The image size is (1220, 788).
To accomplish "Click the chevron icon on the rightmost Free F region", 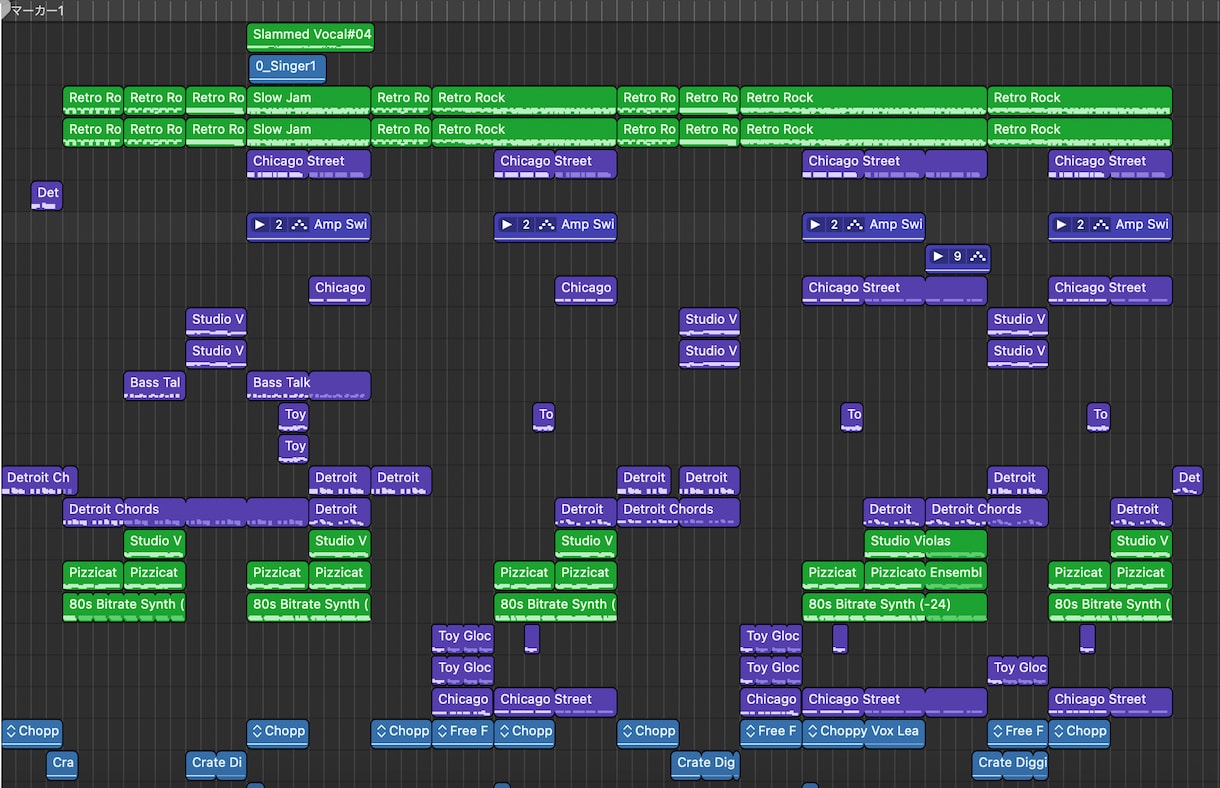I will click(997, 731).
